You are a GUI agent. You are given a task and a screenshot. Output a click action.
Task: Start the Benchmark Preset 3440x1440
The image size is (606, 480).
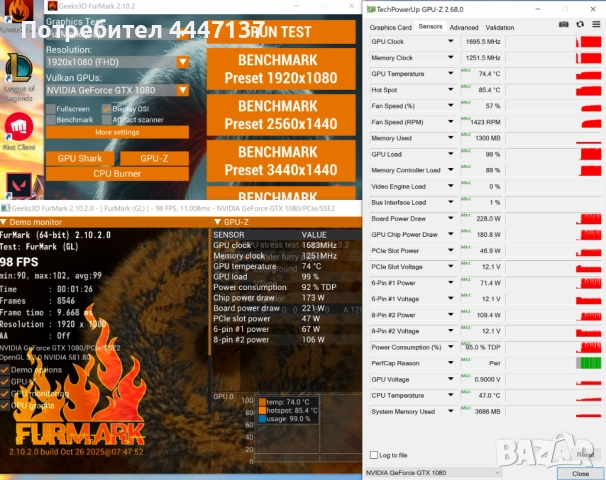point(281,161)
